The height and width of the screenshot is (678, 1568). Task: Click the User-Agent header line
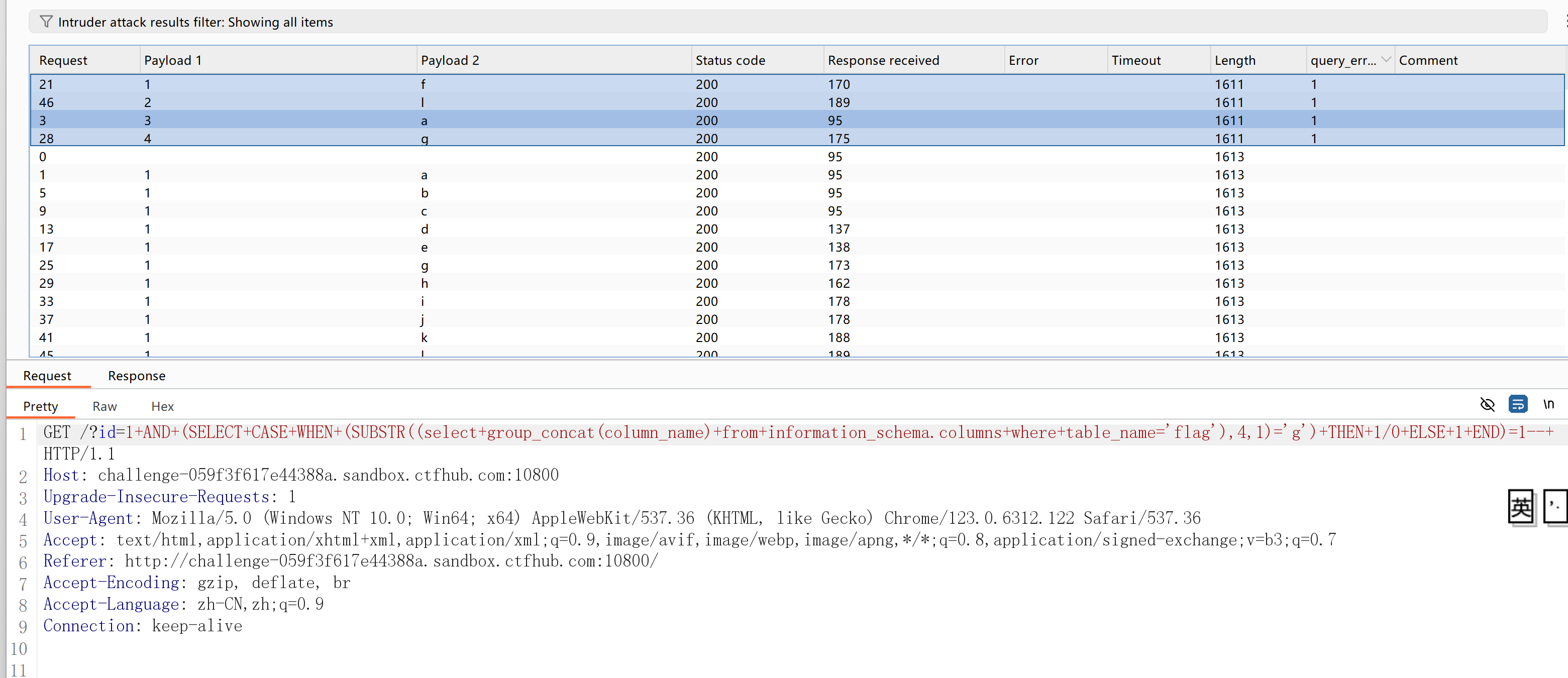click(x=621, y=518)
